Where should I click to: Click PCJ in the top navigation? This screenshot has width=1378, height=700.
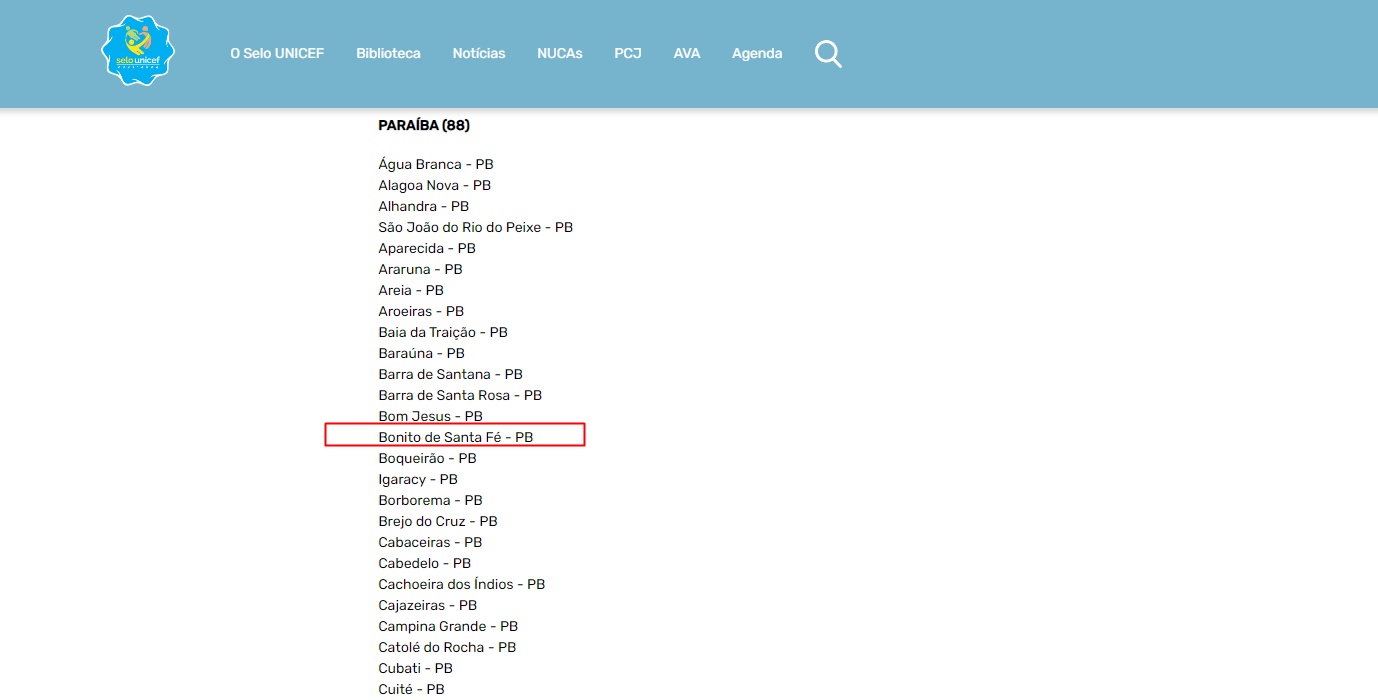pyautogui.click(x=628, y=54)
